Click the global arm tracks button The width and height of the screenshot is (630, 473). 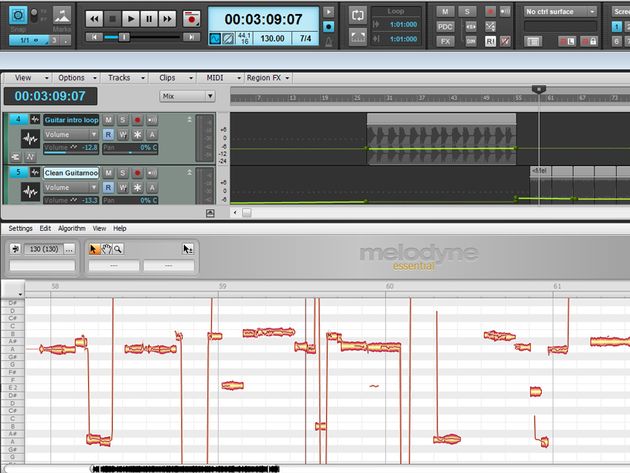(x=490, y=12)
